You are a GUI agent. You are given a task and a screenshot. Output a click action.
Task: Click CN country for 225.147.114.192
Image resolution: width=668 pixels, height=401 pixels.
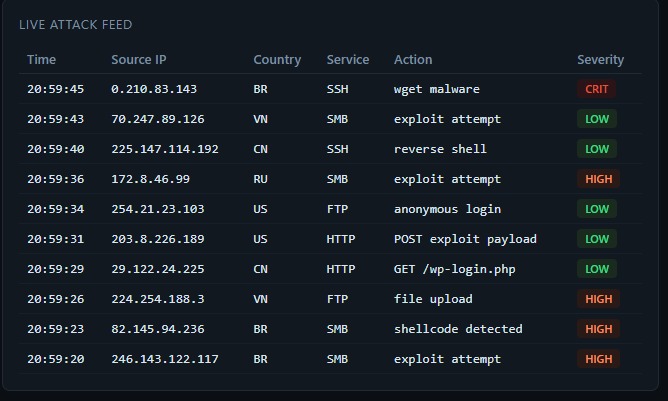pos(261,149)
